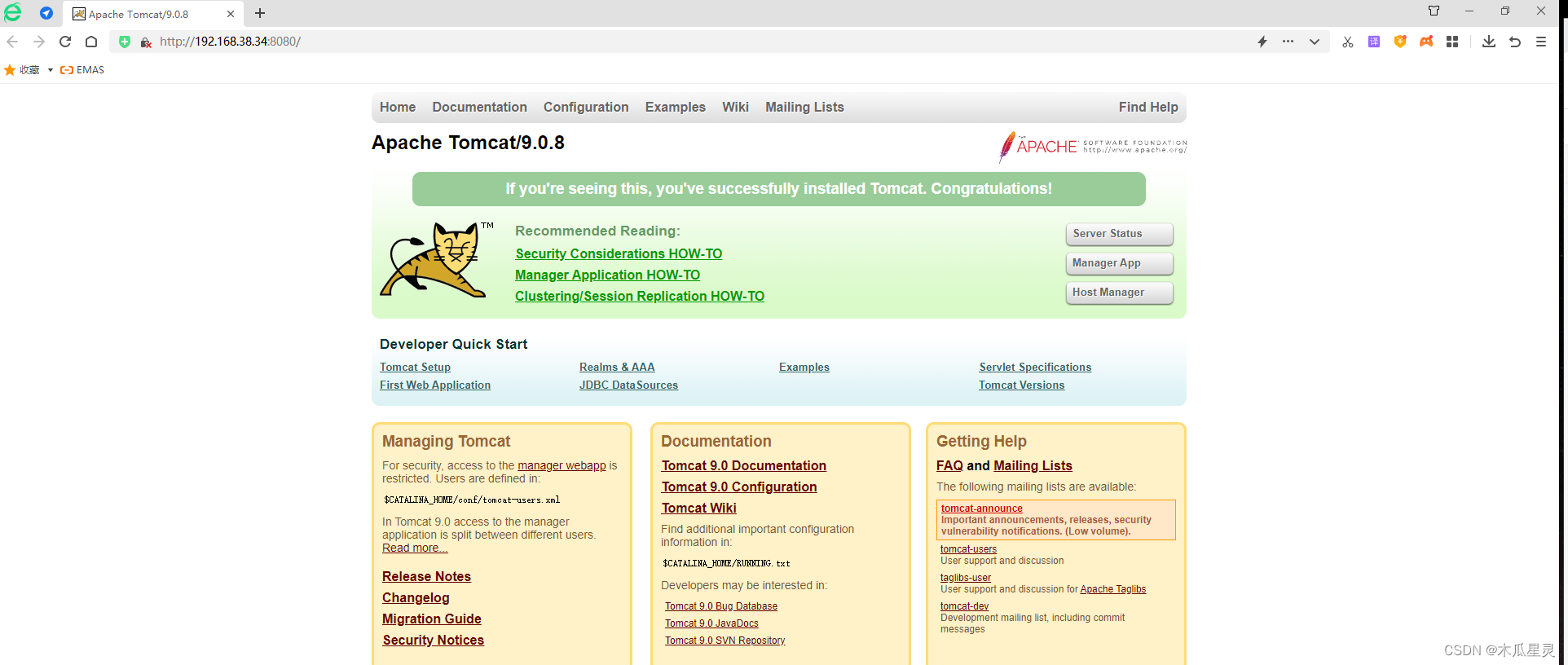
Task: Open the three-dots address bar options
Action: tap(1288, 42)
